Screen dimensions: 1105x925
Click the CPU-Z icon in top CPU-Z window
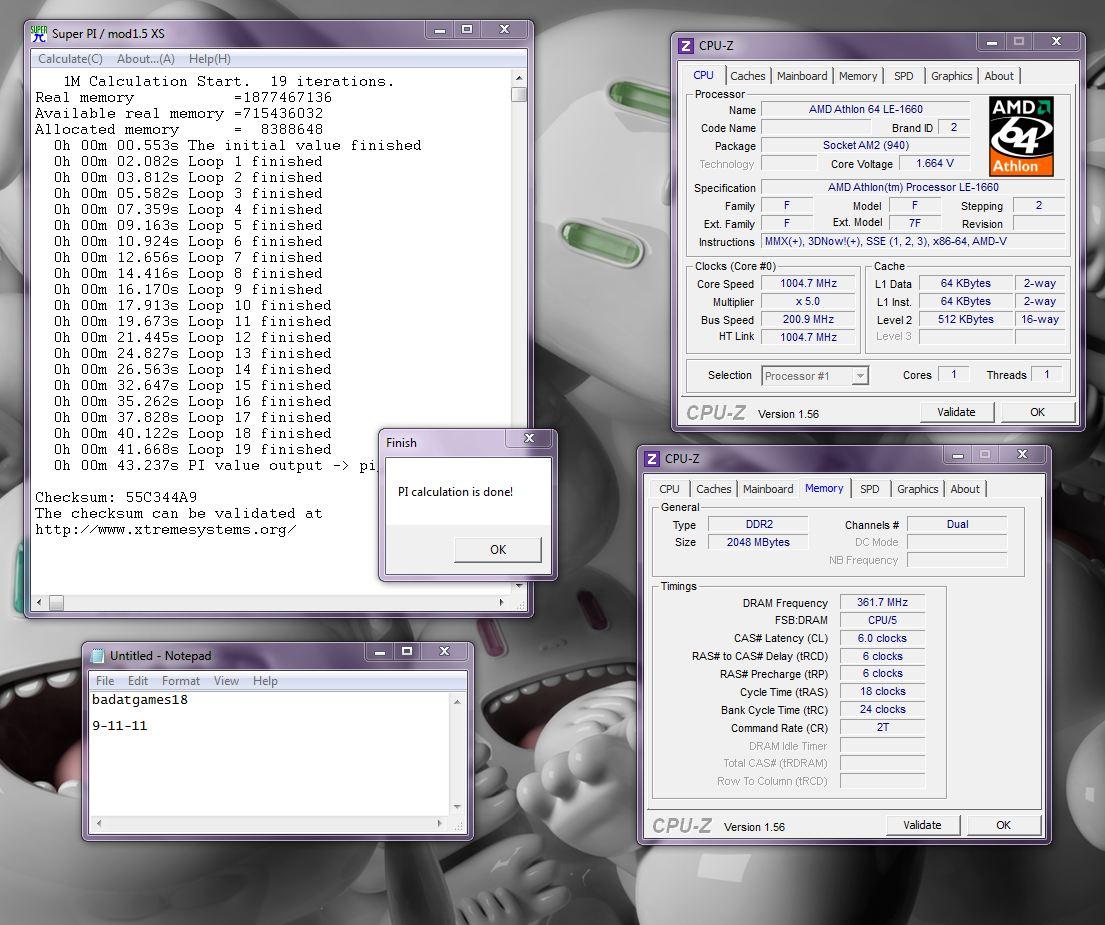point(686,46)
